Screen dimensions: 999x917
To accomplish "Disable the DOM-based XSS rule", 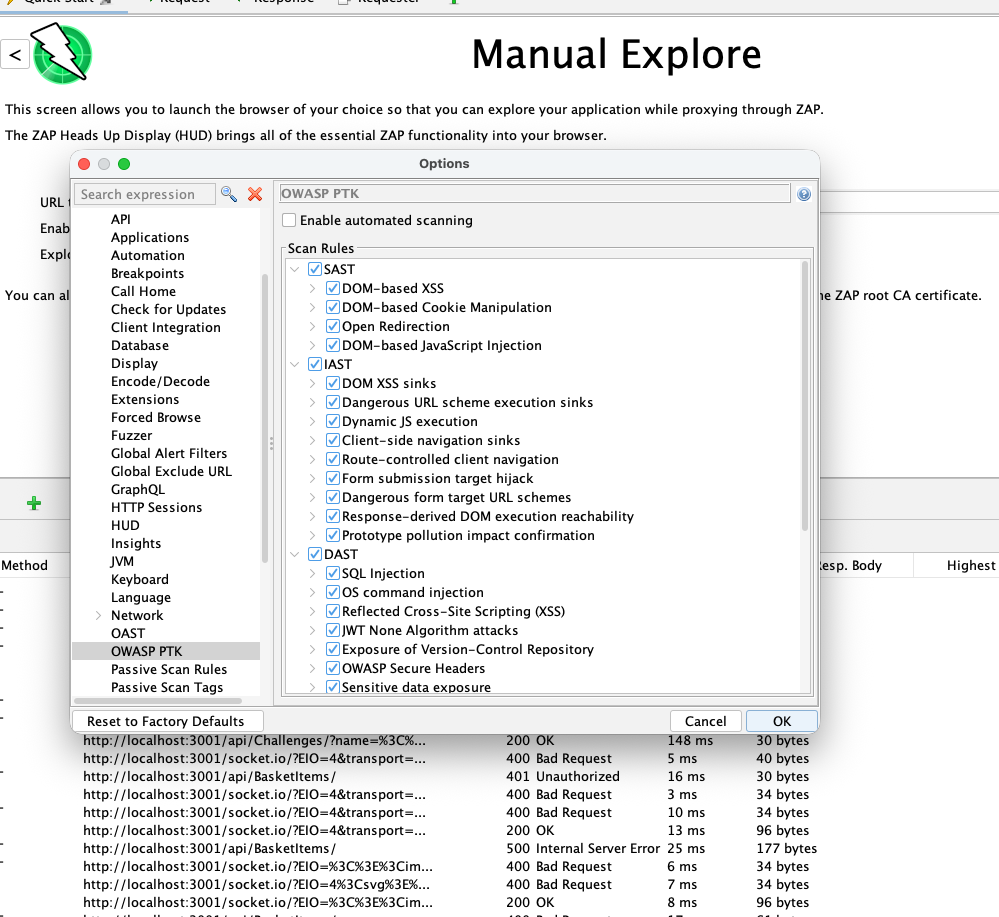I will [x=333, y=288].
